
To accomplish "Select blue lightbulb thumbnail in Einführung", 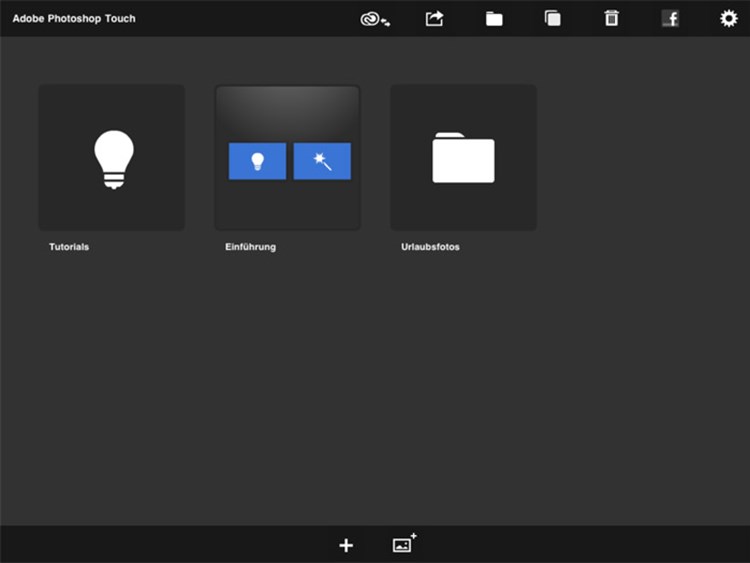I will pyautogui.click(x=257, y=161).
